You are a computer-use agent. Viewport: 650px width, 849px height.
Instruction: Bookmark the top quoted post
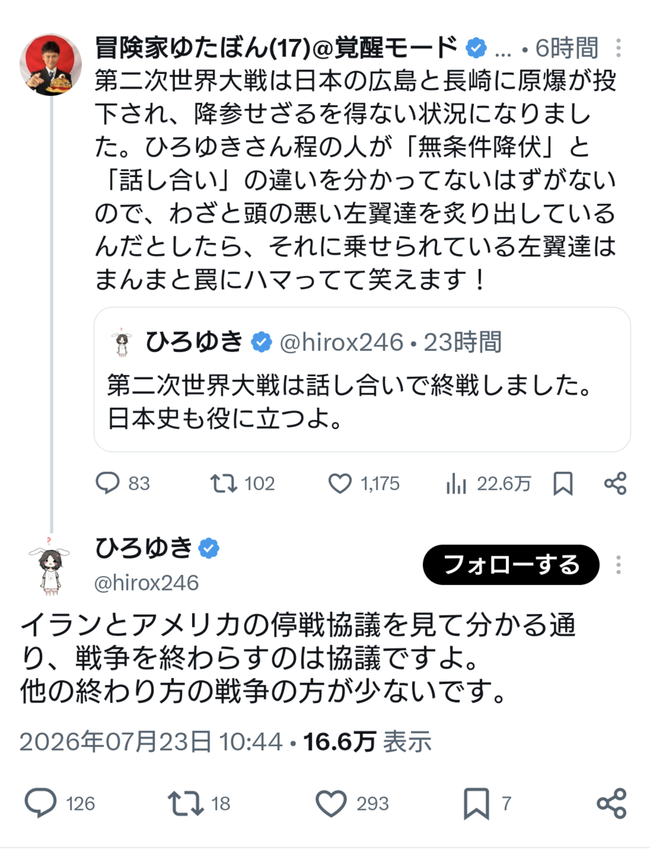tap(563, 483)
